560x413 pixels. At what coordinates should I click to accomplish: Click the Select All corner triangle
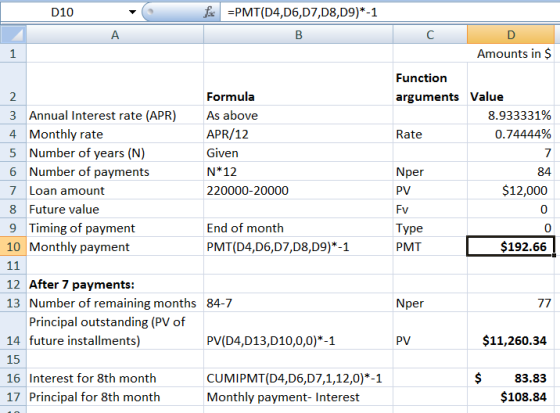pos(14,35)
